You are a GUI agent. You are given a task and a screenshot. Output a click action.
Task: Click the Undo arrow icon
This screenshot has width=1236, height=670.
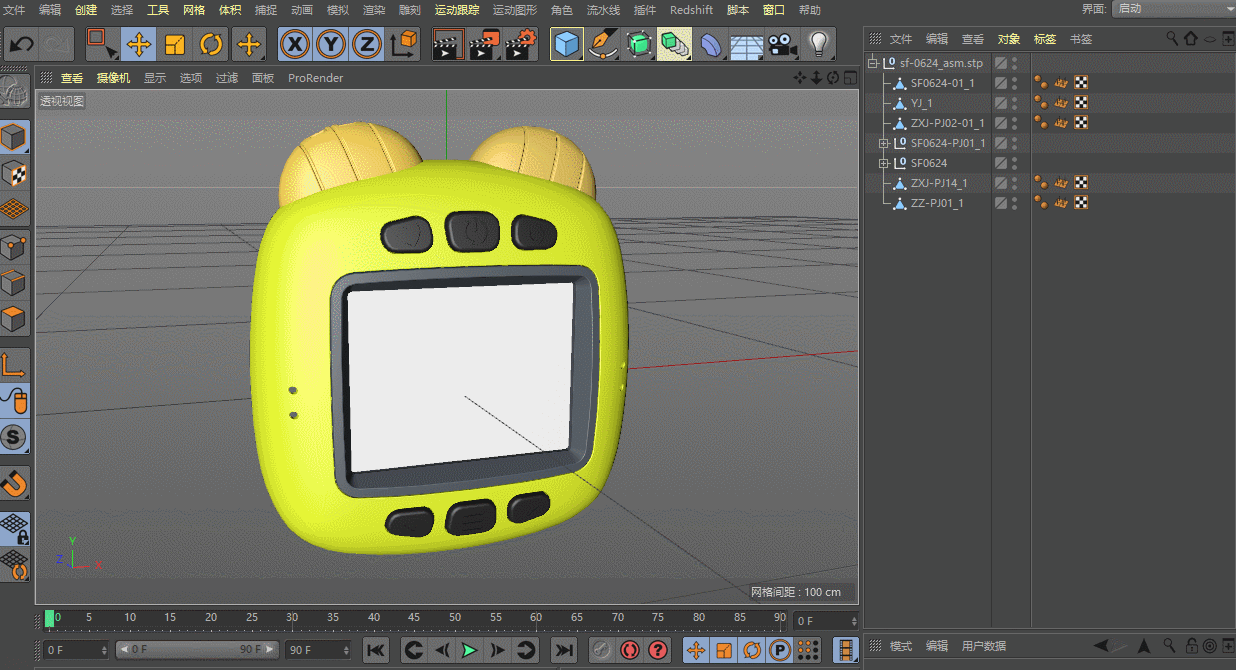[22, 44]
